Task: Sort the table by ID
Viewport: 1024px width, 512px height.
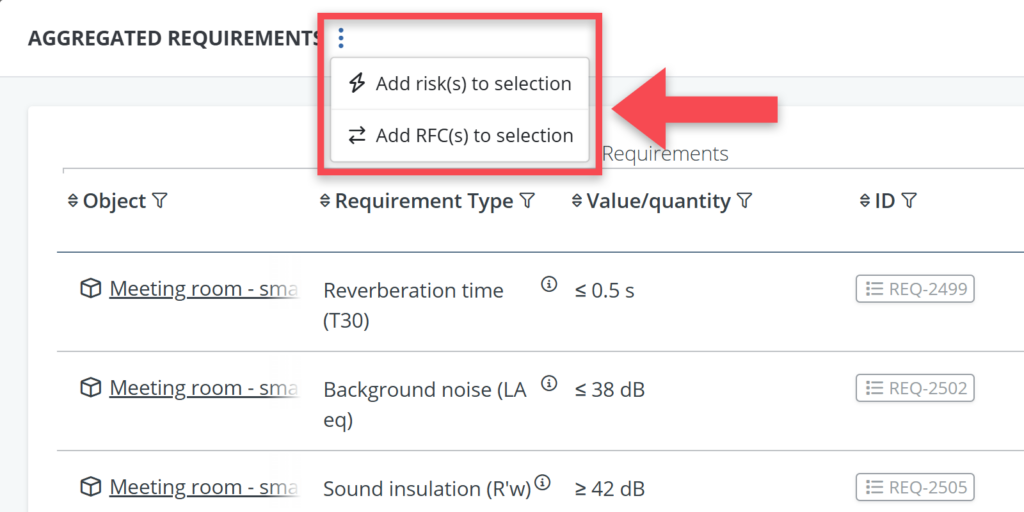Action: click(865, 201)
